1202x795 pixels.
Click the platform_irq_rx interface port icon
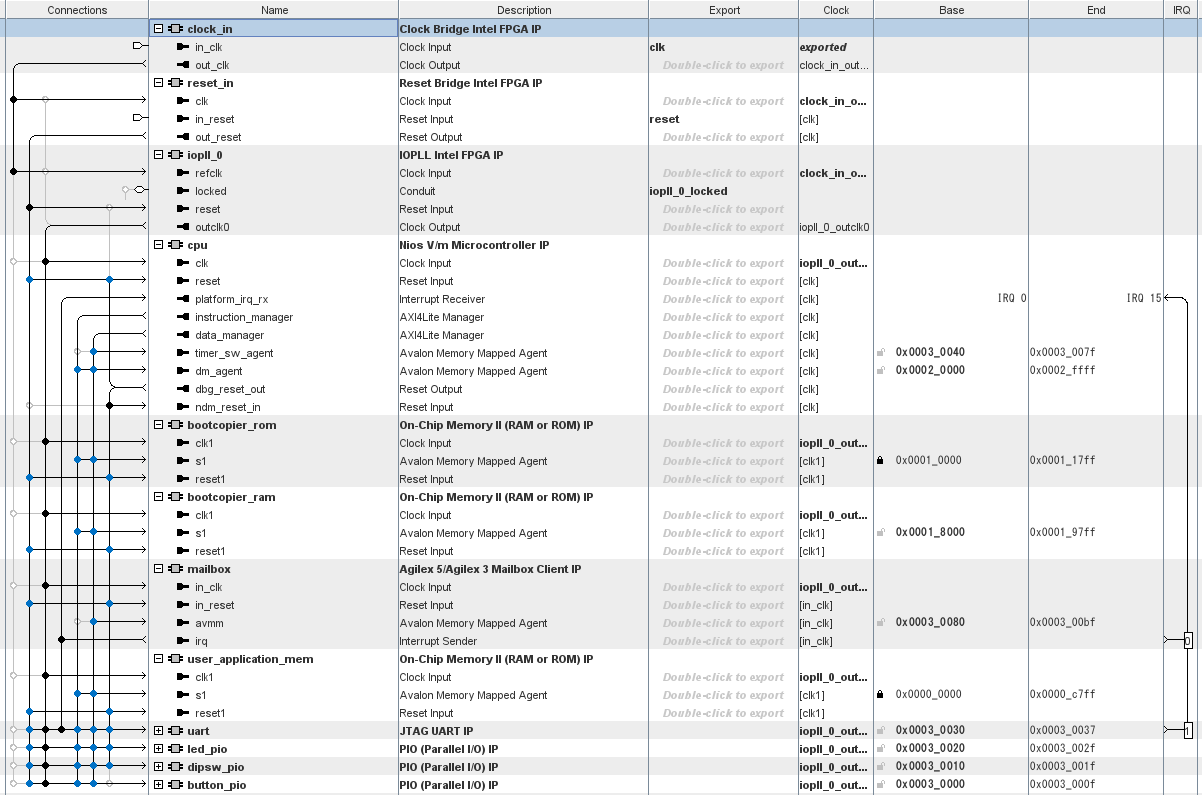[x=183, y=299]
